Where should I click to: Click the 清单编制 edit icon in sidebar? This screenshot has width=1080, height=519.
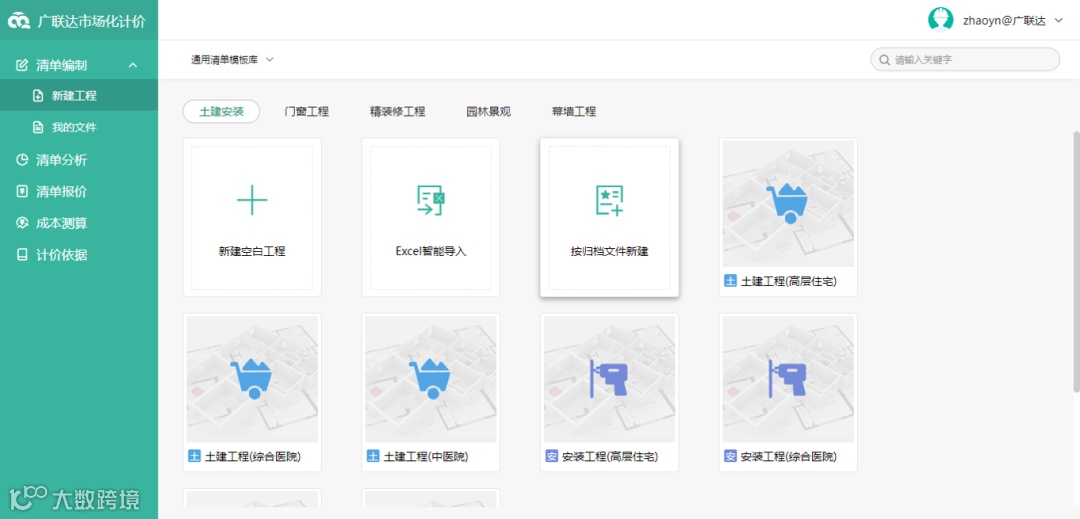pyautogui.click(x=22, y=65)
